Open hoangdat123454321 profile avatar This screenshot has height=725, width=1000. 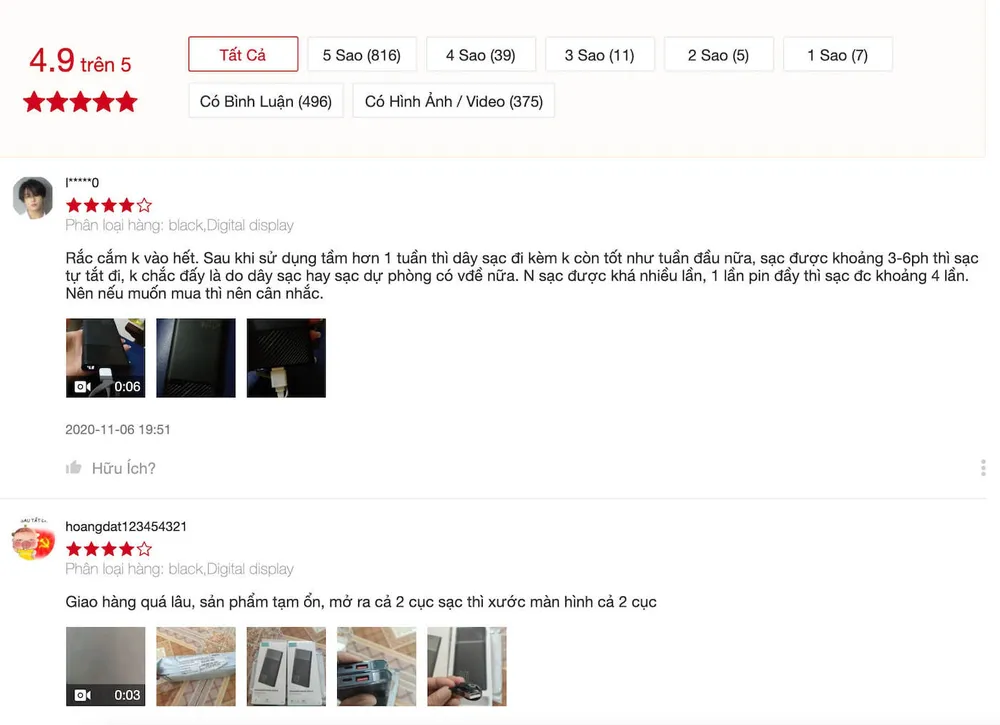33,539
